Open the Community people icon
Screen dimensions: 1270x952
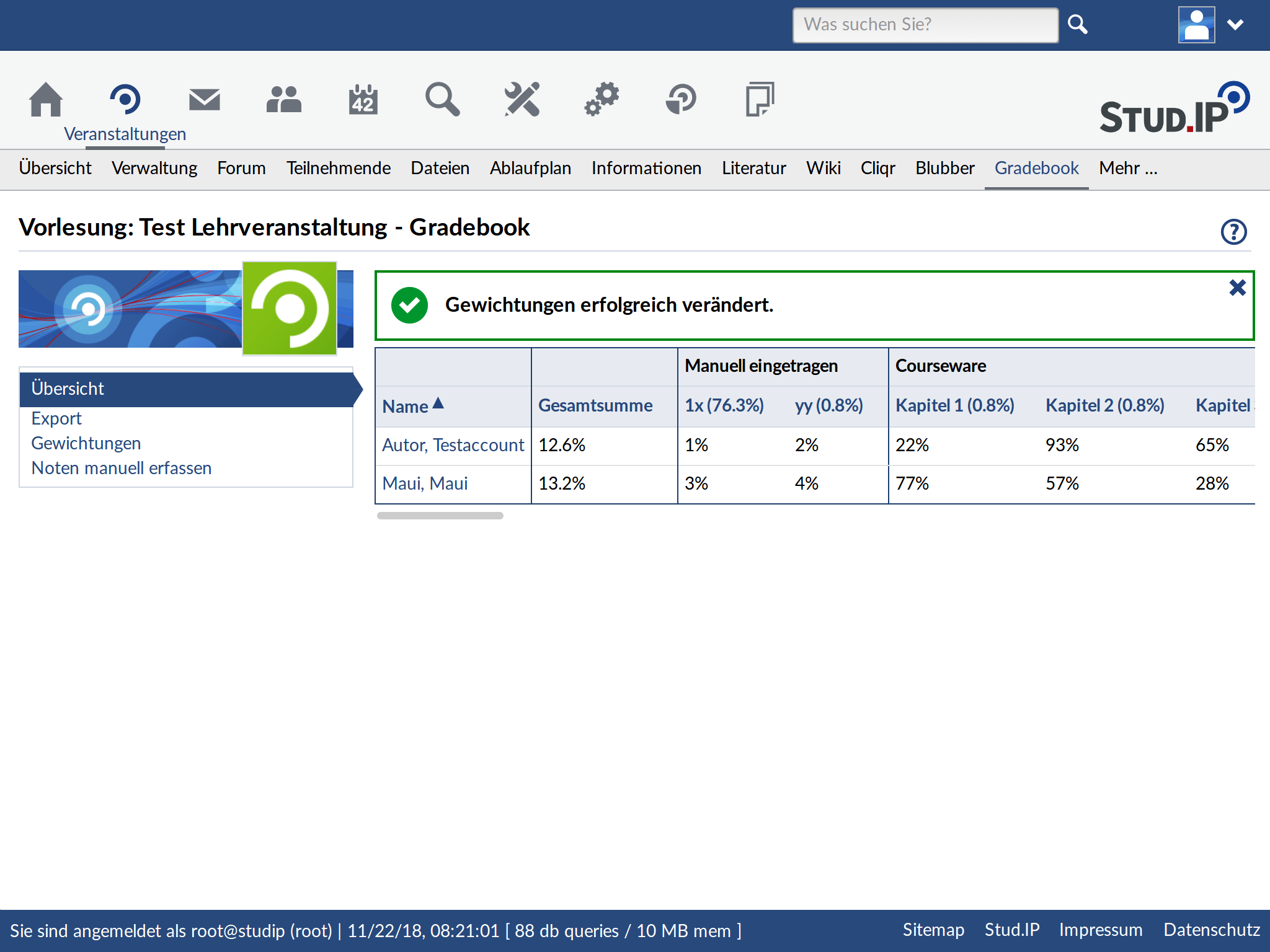283,100
